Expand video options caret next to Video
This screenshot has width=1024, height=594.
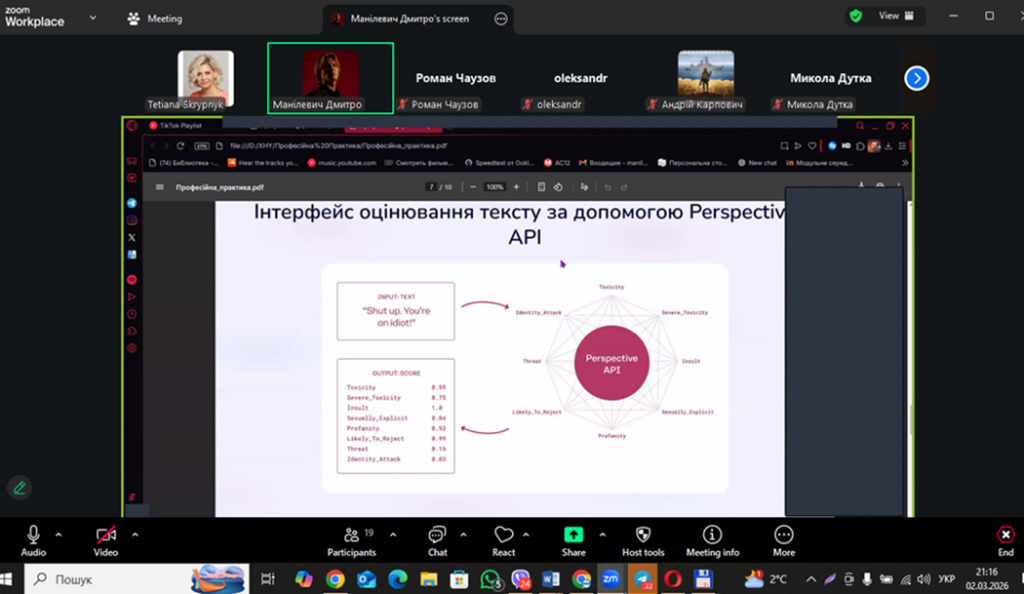(x=135, y=534)
